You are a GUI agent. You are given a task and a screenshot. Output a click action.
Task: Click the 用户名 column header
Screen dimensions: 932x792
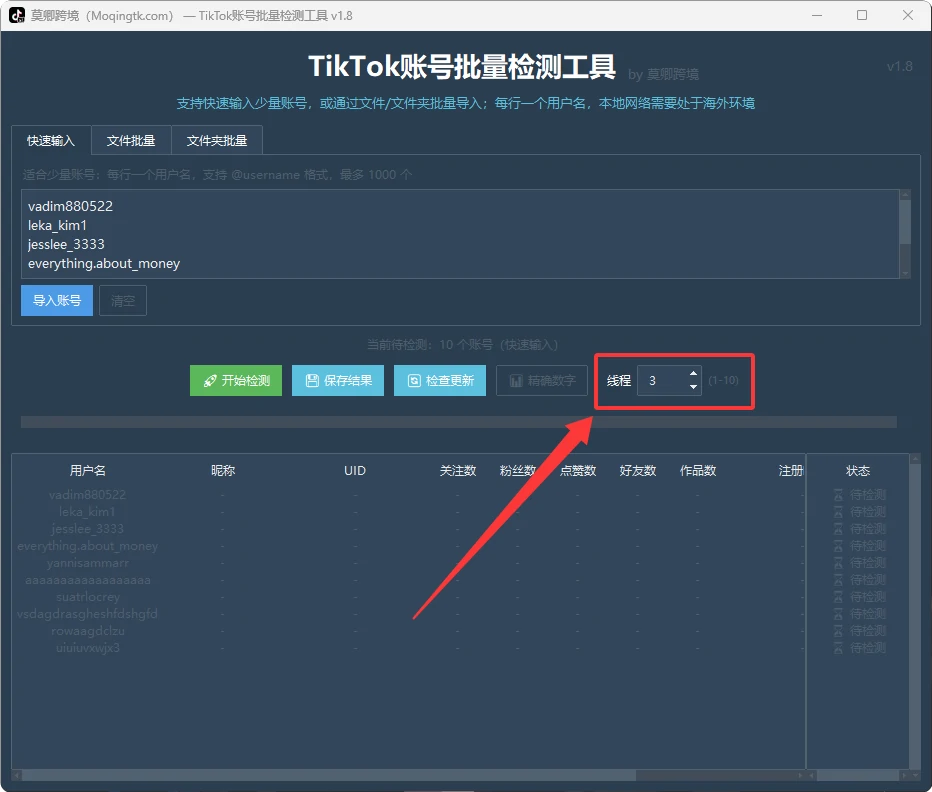[88, 470]
